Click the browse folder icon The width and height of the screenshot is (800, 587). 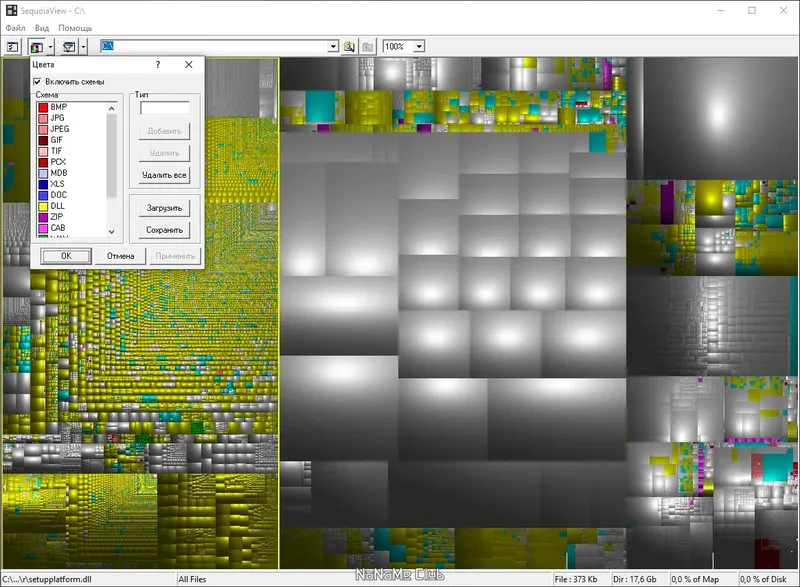(x=349, y=47)
